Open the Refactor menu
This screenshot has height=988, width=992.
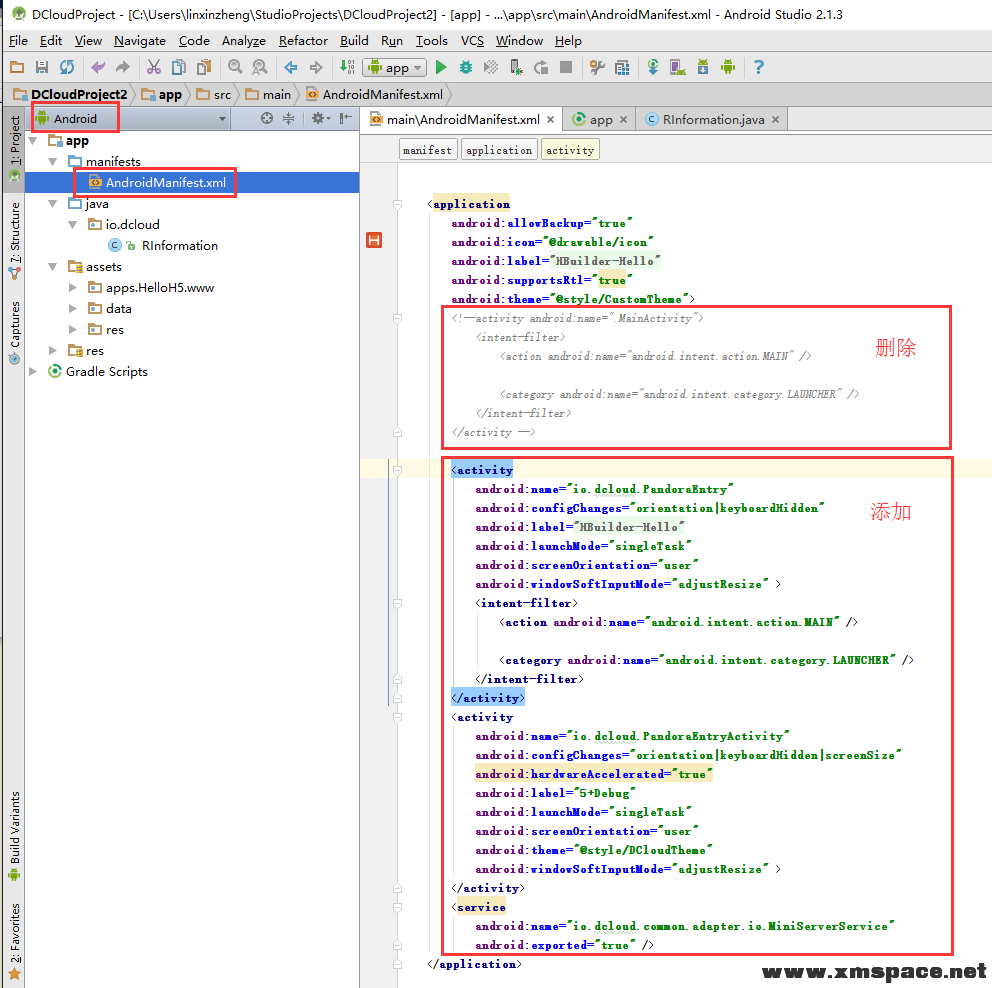click(x=303, y=40)
